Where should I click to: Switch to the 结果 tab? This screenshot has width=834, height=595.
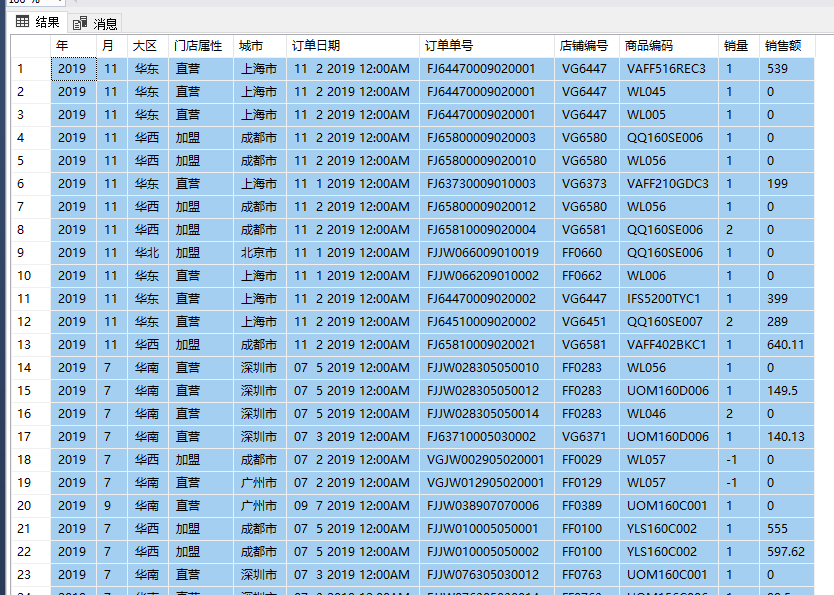point(38,22)
